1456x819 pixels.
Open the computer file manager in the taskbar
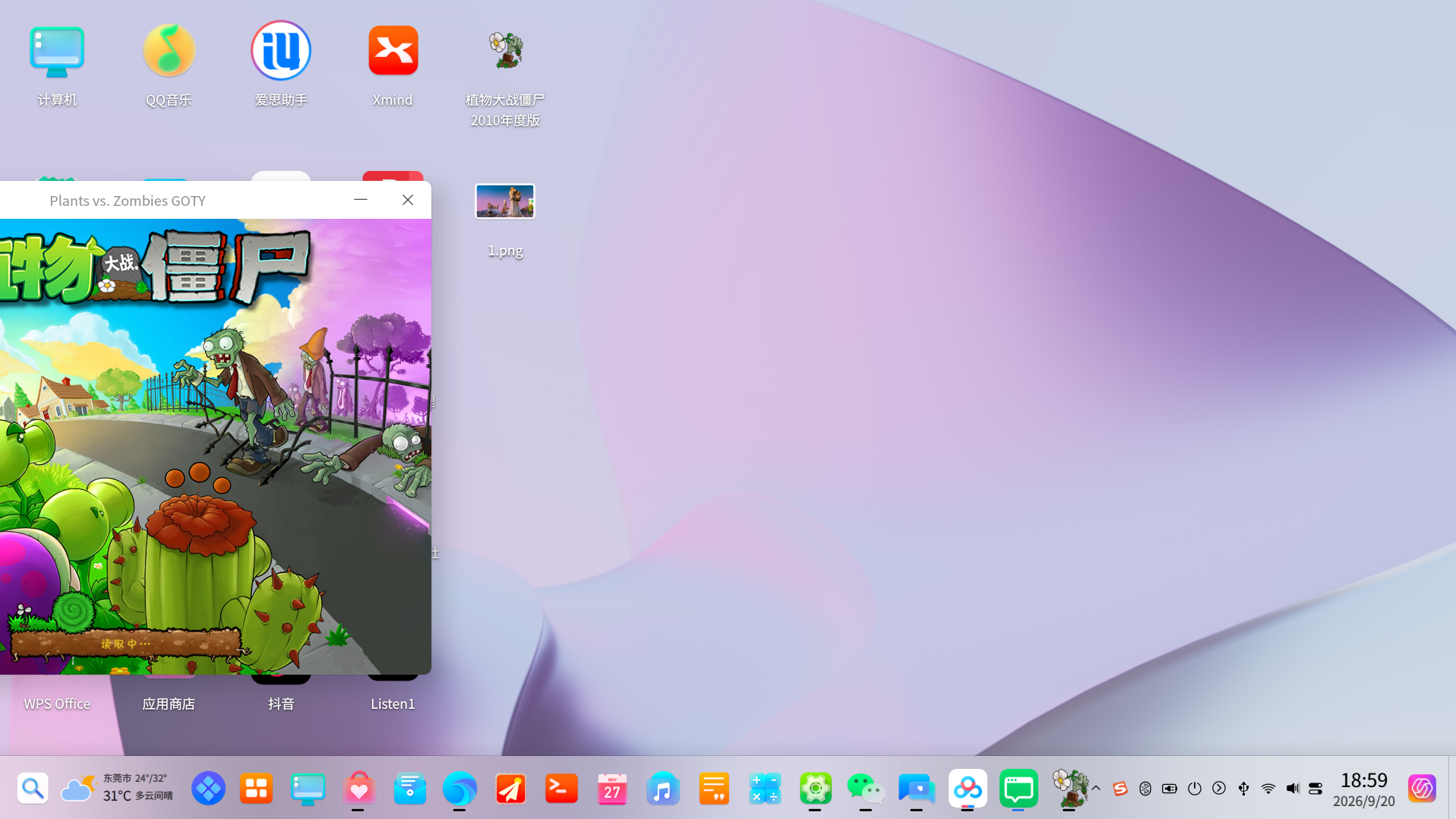click(x=308, y=789)
